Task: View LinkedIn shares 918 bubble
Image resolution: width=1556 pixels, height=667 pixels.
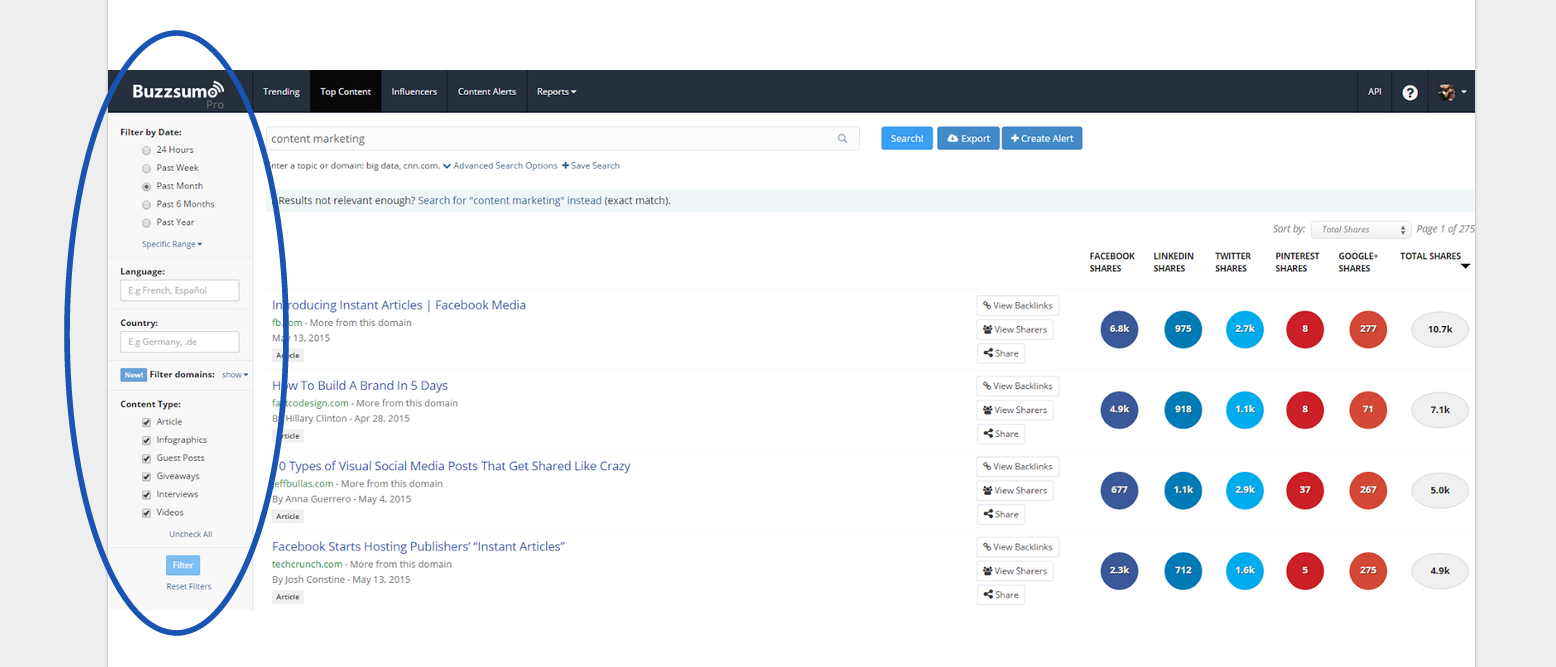Action: (1183, 409)
